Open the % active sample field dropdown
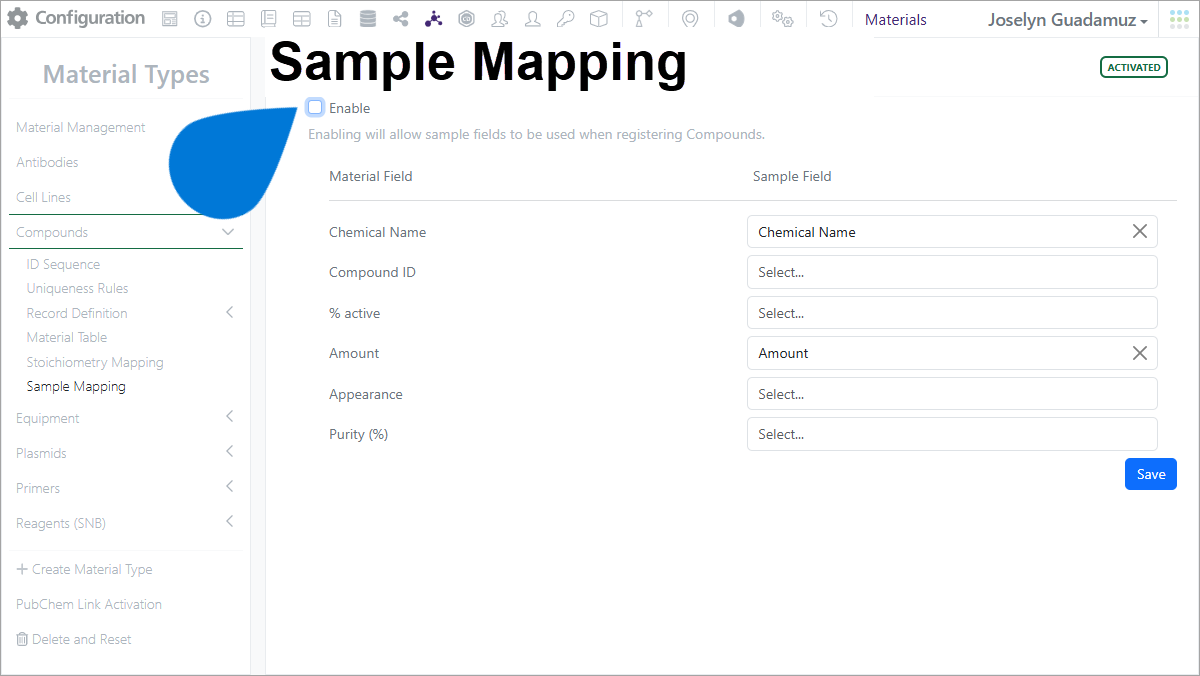This screenshot has width=1200, height=676. point(952,313)
